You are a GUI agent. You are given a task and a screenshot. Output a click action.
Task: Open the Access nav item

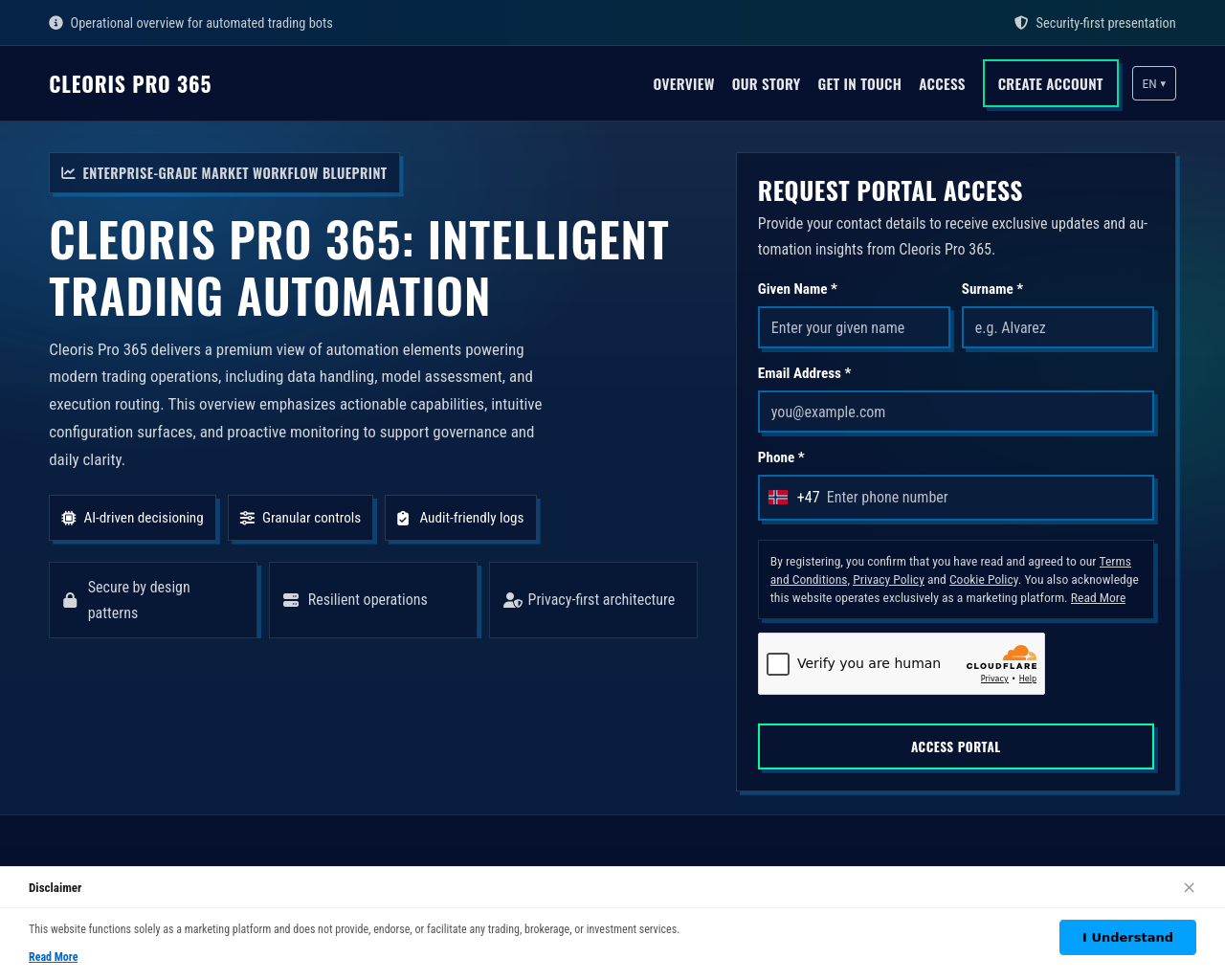tap(942, 84)
